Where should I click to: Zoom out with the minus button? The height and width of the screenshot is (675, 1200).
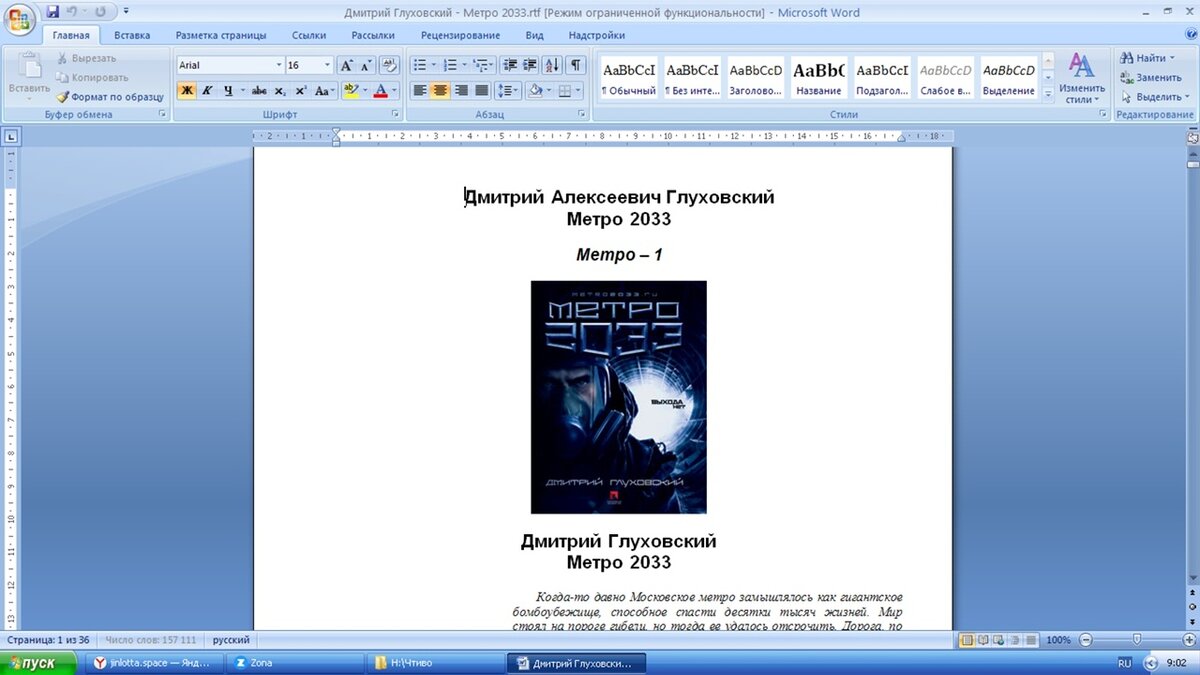[x=1086, y=640]
